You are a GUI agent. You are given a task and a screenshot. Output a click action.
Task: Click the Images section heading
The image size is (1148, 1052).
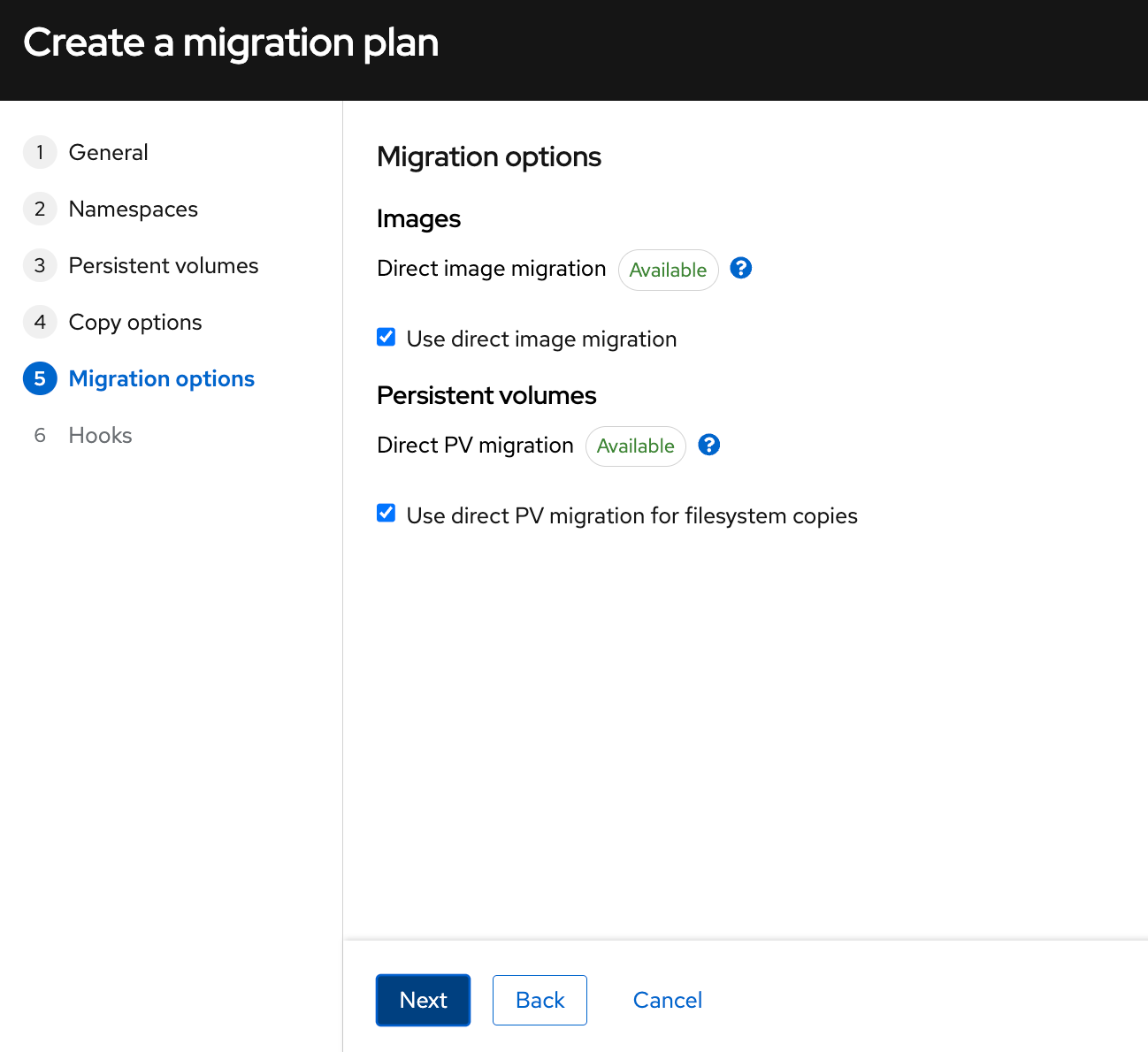pos(418,218)
